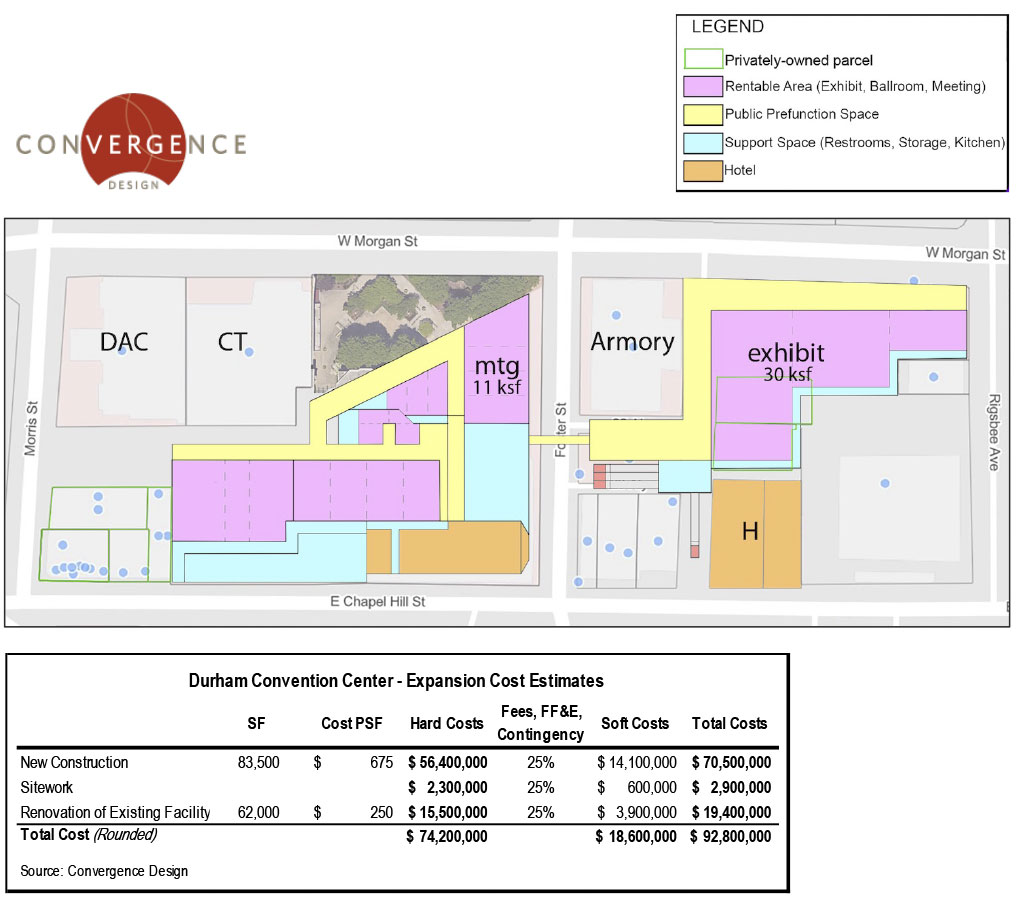Click the $74,200,000 total hard costs
Viewport: 1019px width, 900px height.
pos(447,837)
